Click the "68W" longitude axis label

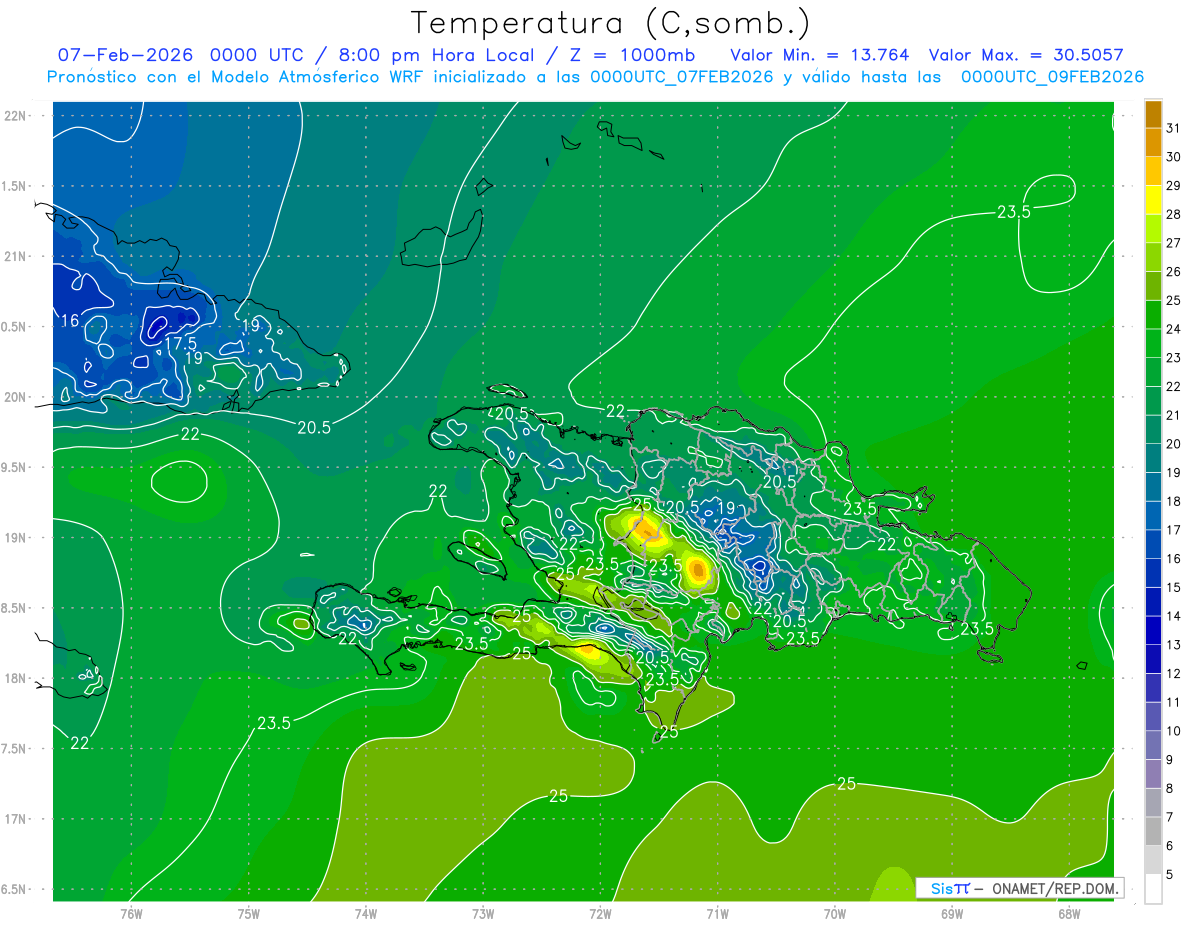click(1069, 913)
